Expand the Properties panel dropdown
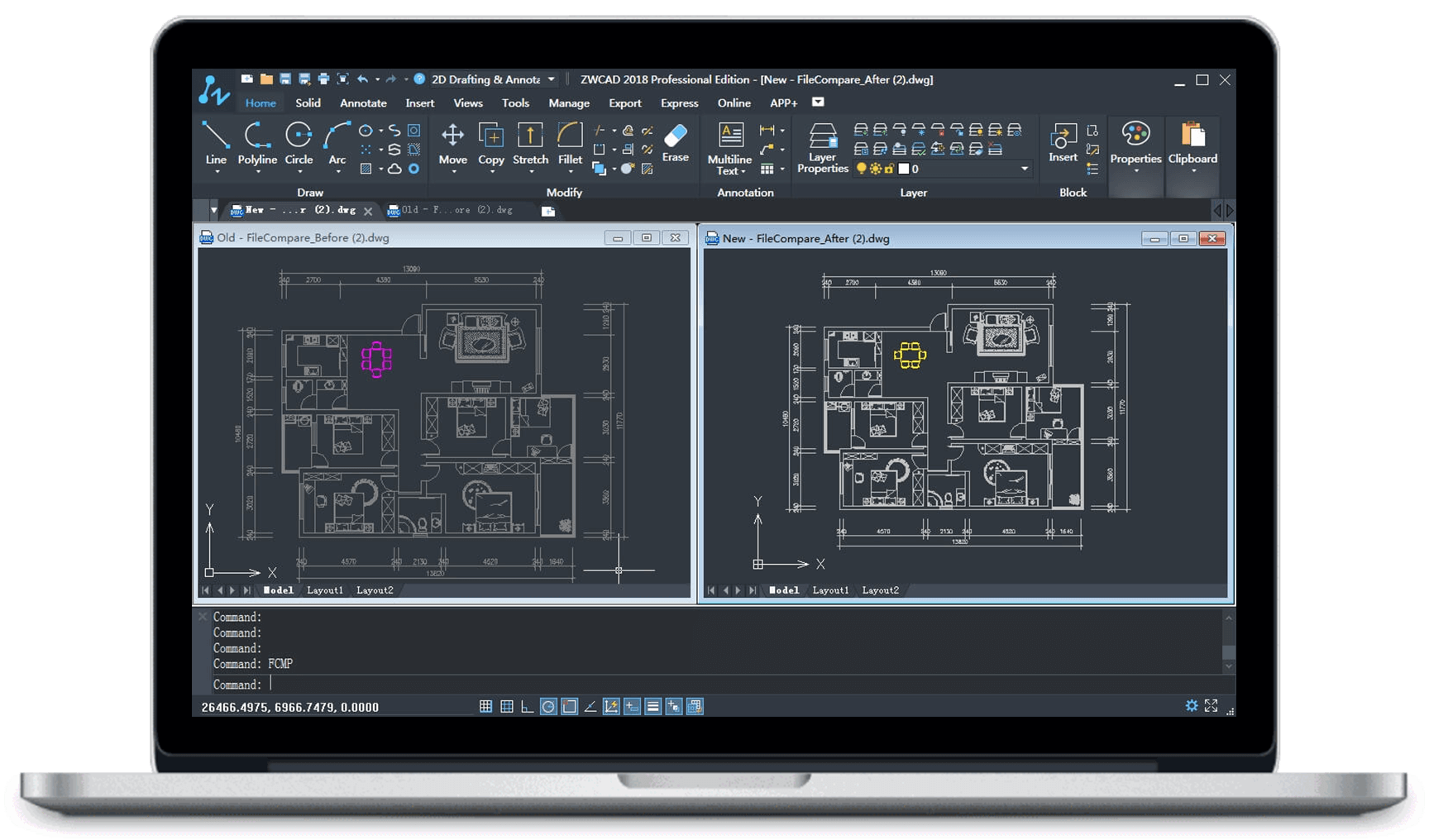 1135,171
